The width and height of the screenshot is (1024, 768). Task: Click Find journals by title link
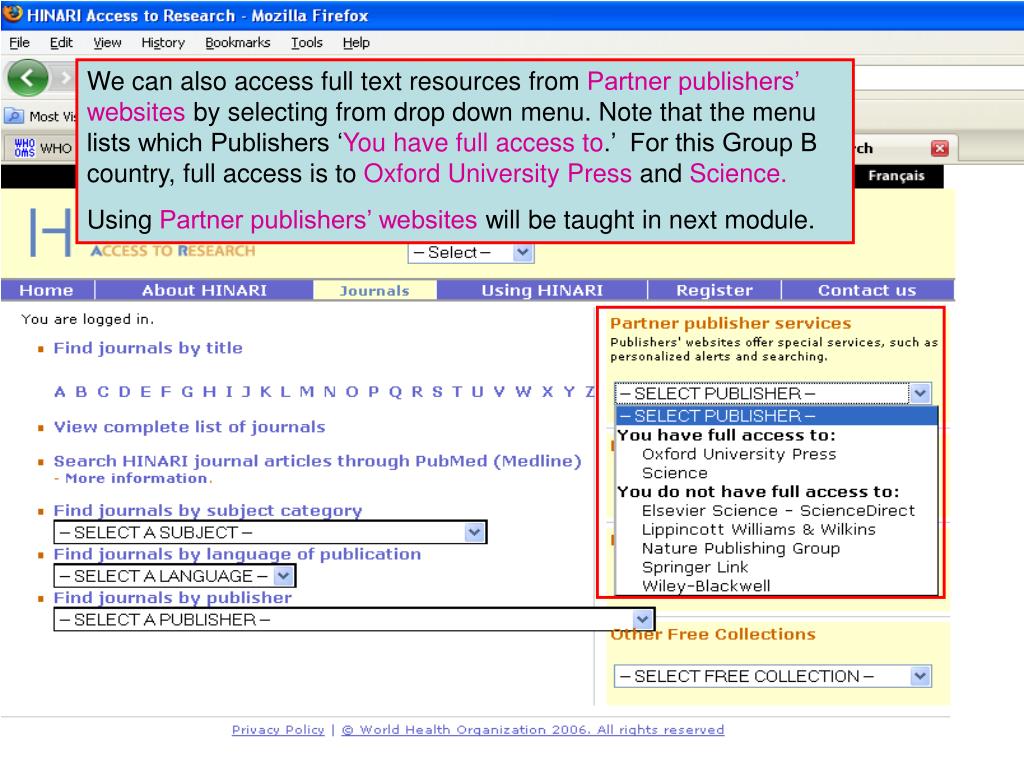click(148, 348)
